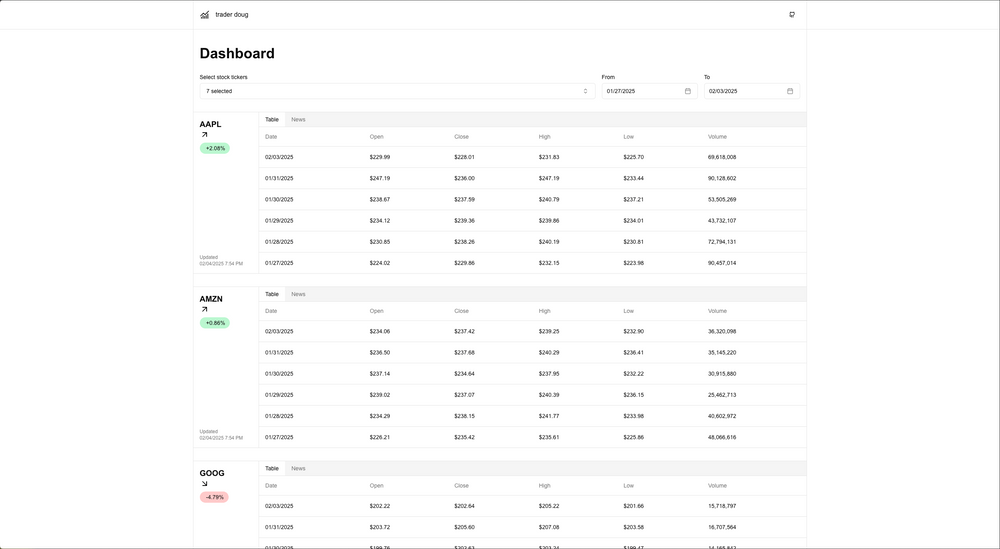Select the AAPL Table tab
The width and height of the screenshot is (1000, 549).
(x=272, y=120)
